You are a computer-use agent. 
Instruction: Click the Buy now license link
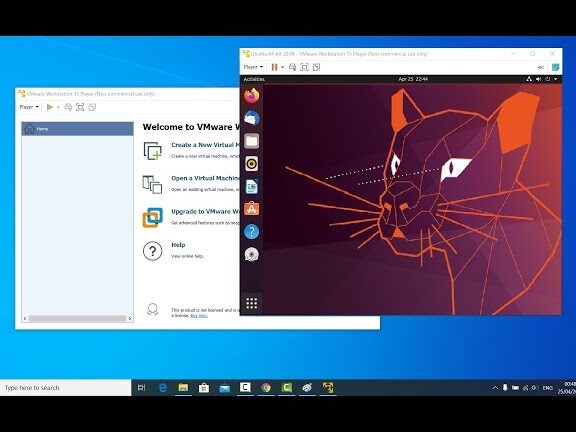tap(199, 316)
